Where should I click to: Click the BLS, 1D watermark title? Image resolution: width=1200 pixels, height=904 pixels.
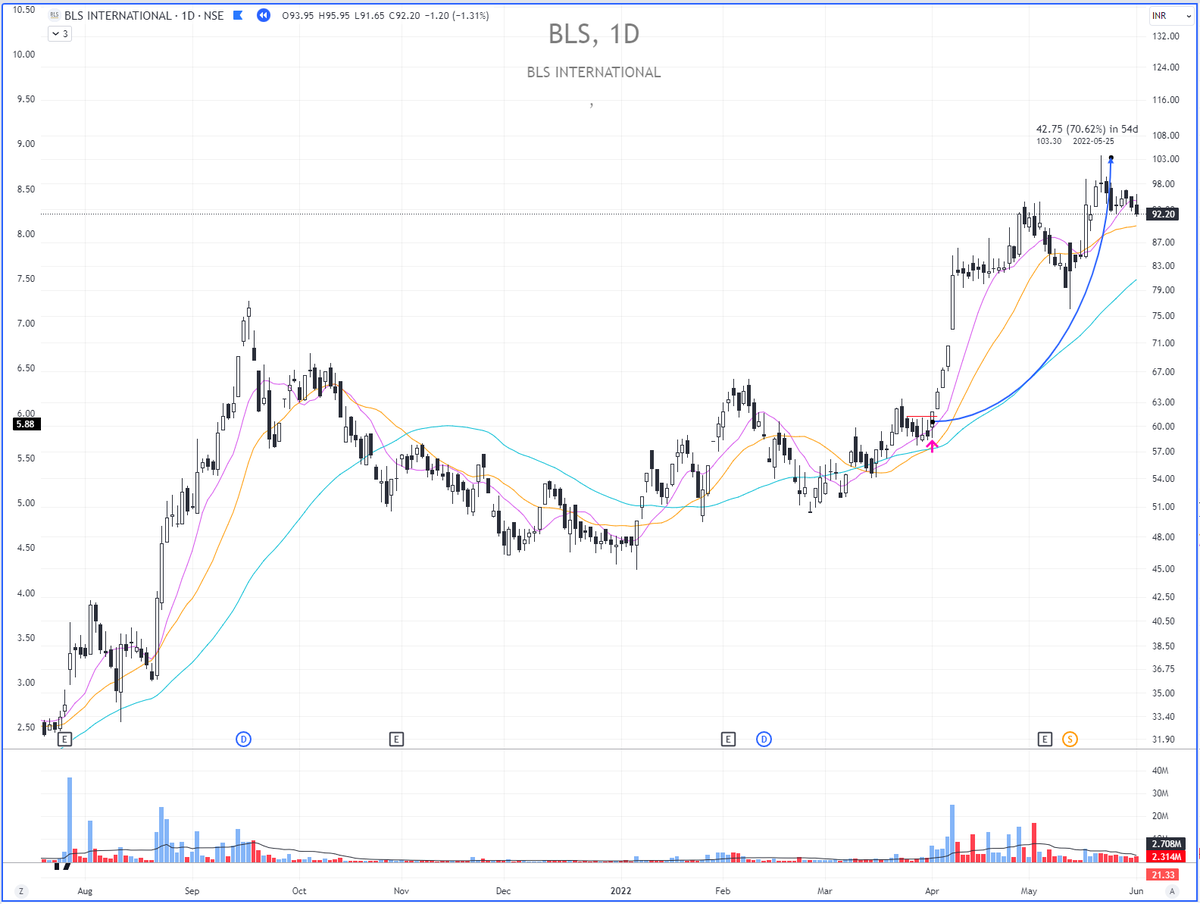coord(593,34)
